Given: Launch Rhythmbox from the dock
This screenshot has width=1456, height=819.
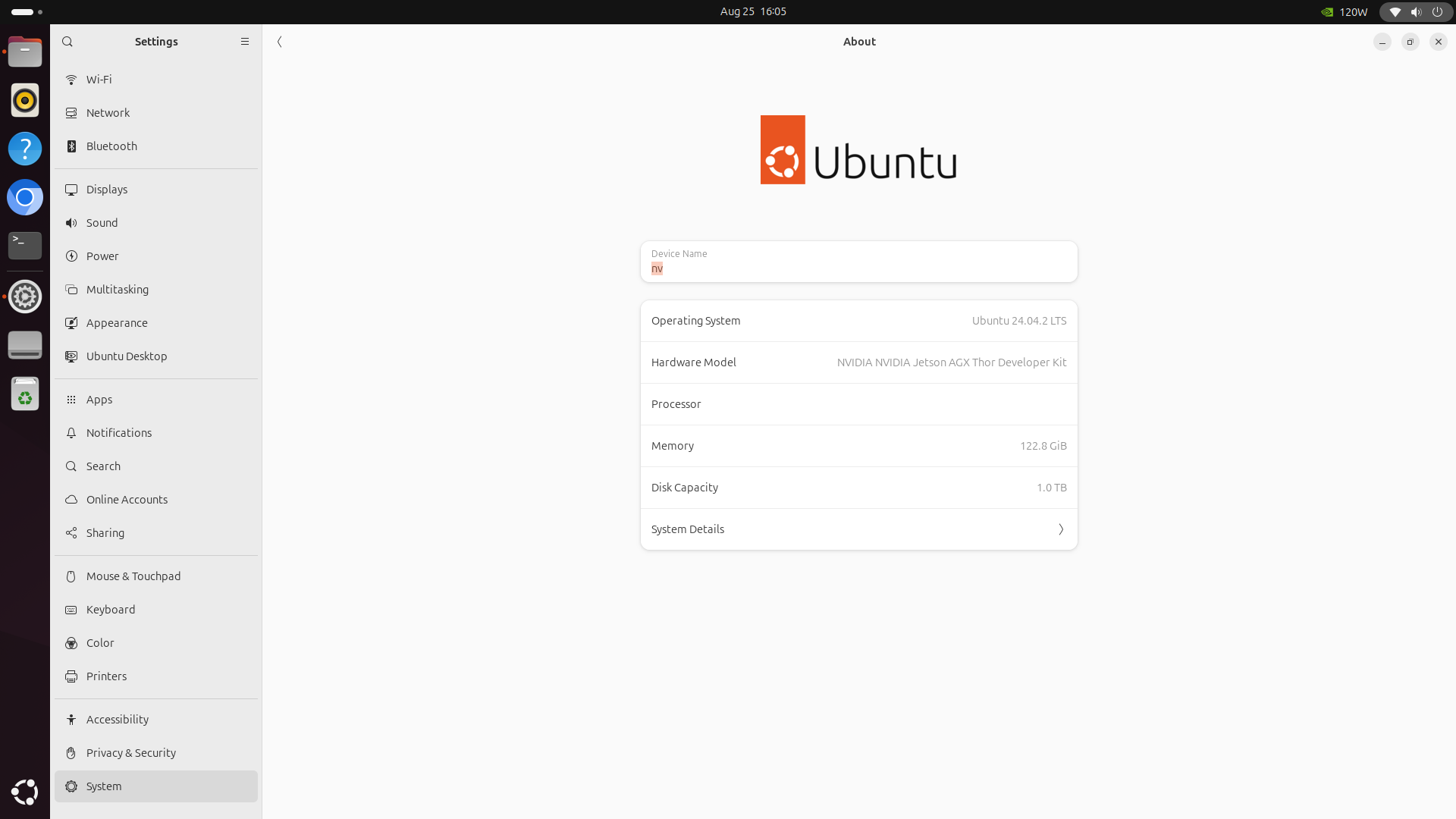Looking at the screenshot, I should 25,100.
